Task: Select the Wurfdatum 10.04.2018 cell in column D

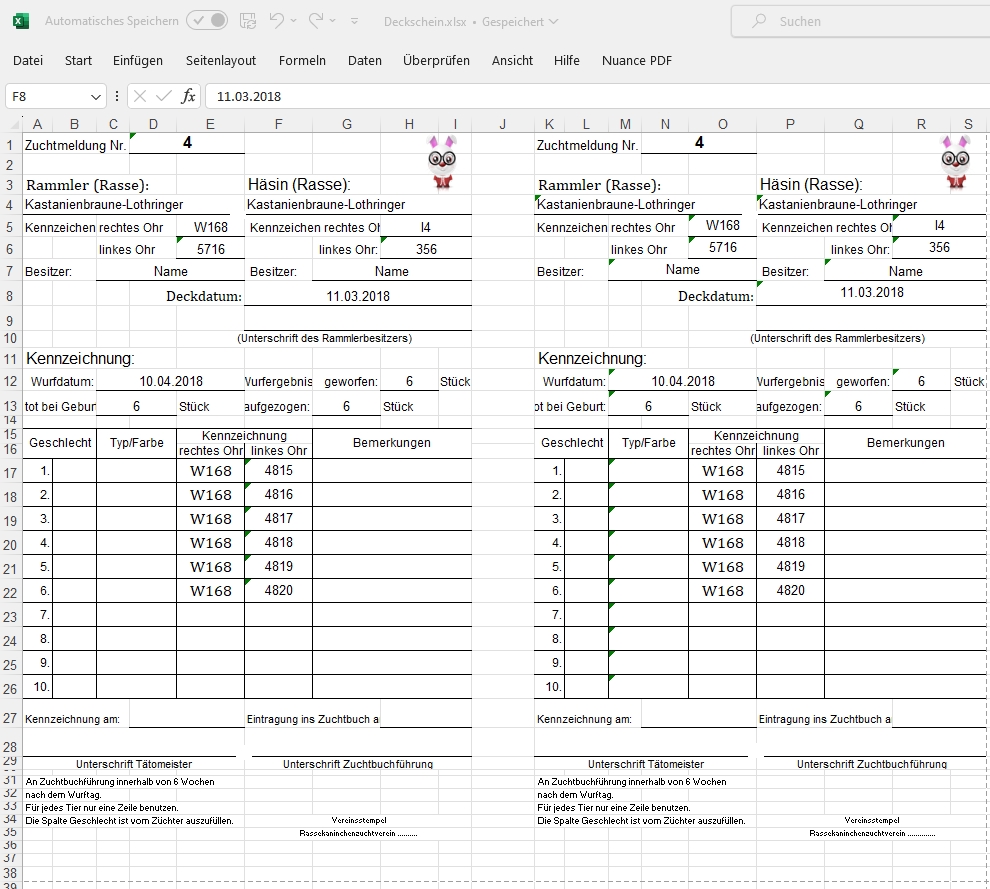Action: [x=170, y=381]
